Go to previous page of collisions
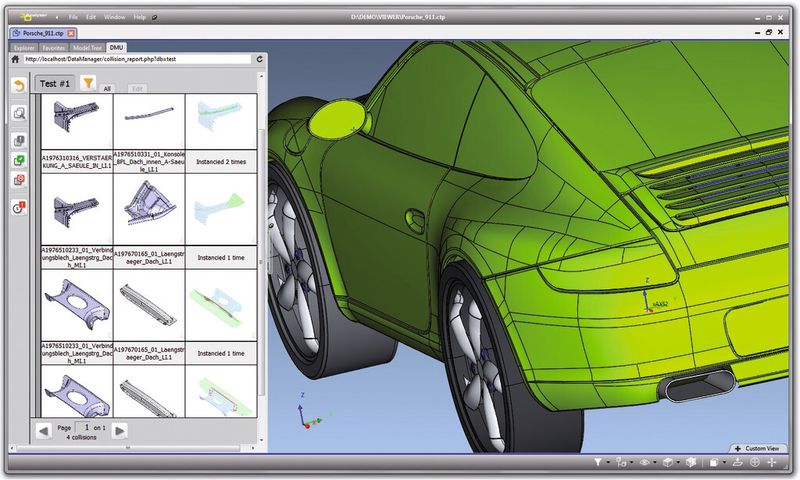This screenshot has height=480, width=800. (43, 431)
